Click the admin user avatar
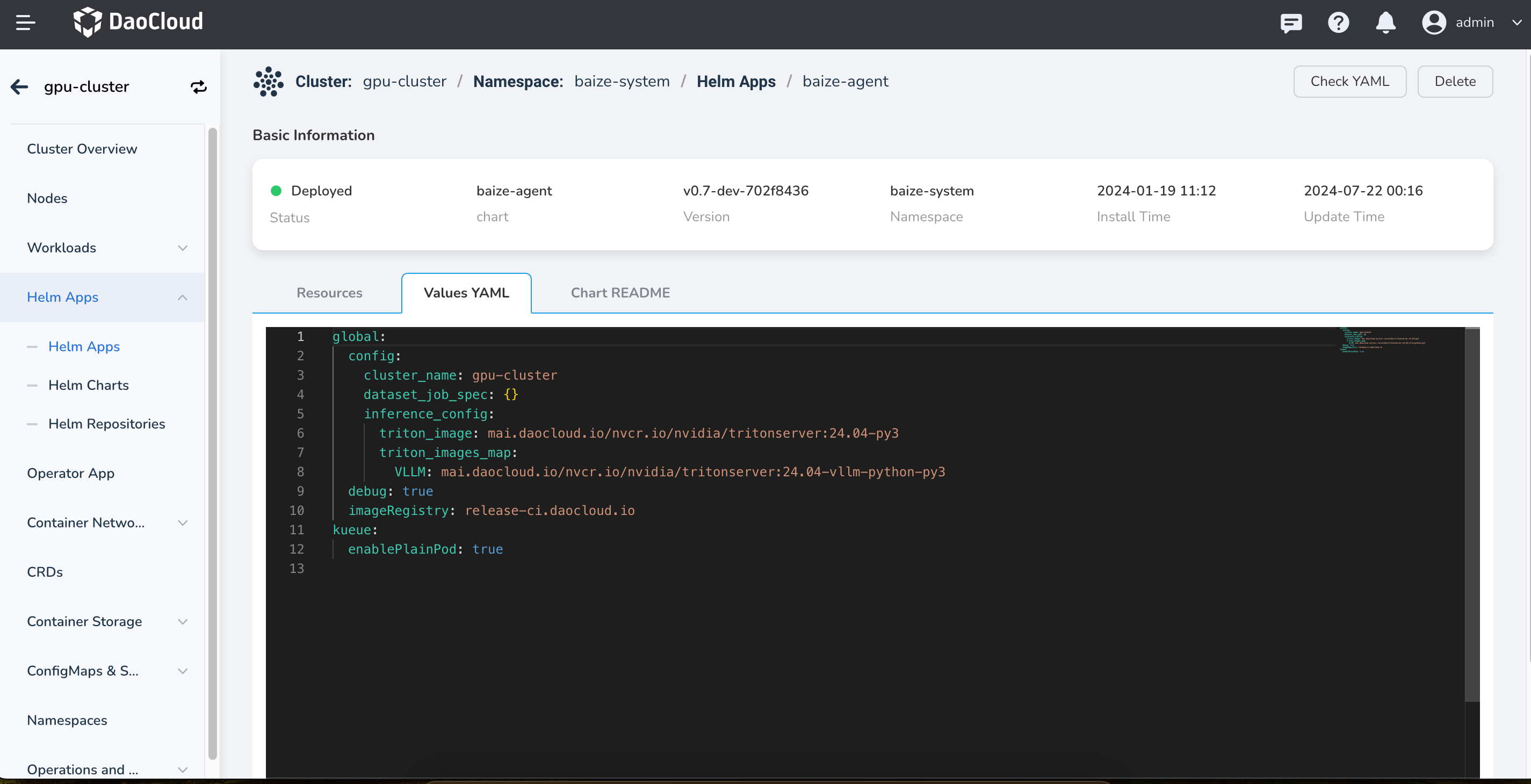 point(1434,23)
